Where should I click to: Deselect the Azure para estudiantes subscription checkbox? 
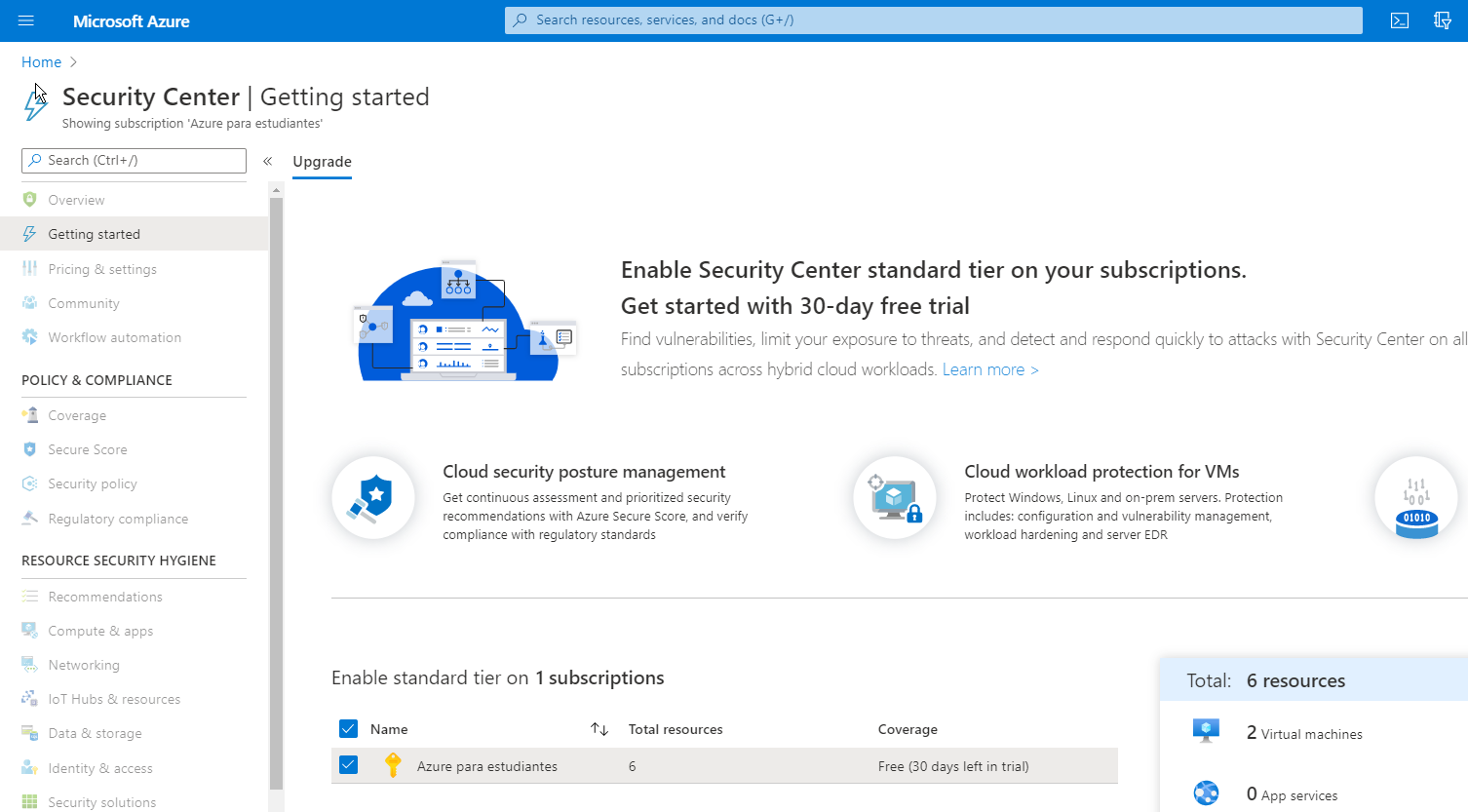click(348, 765)
